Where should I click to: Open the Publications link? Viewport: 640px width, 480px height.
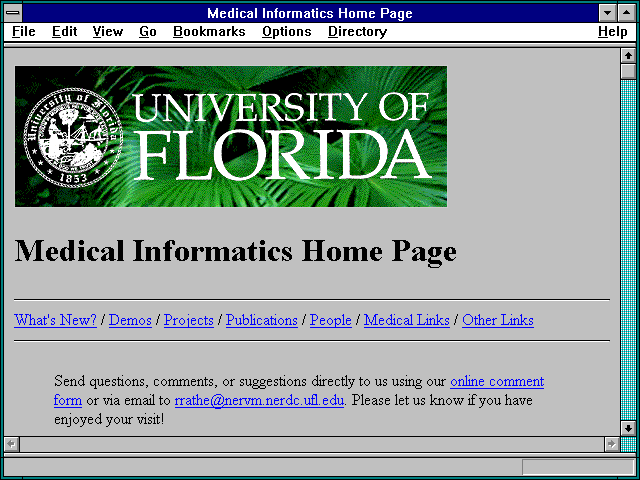262,320
